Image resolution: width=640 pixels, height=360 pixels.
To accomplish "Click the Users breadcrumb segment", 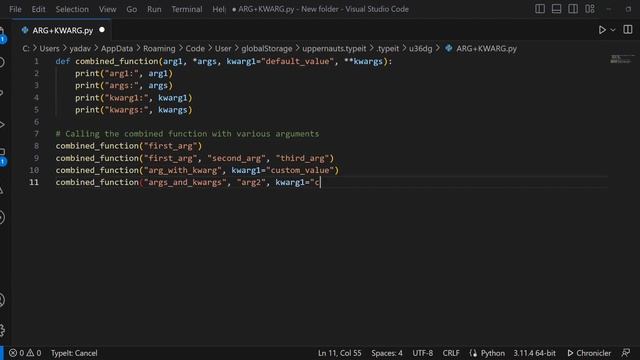I will click(x=49, y=49).
